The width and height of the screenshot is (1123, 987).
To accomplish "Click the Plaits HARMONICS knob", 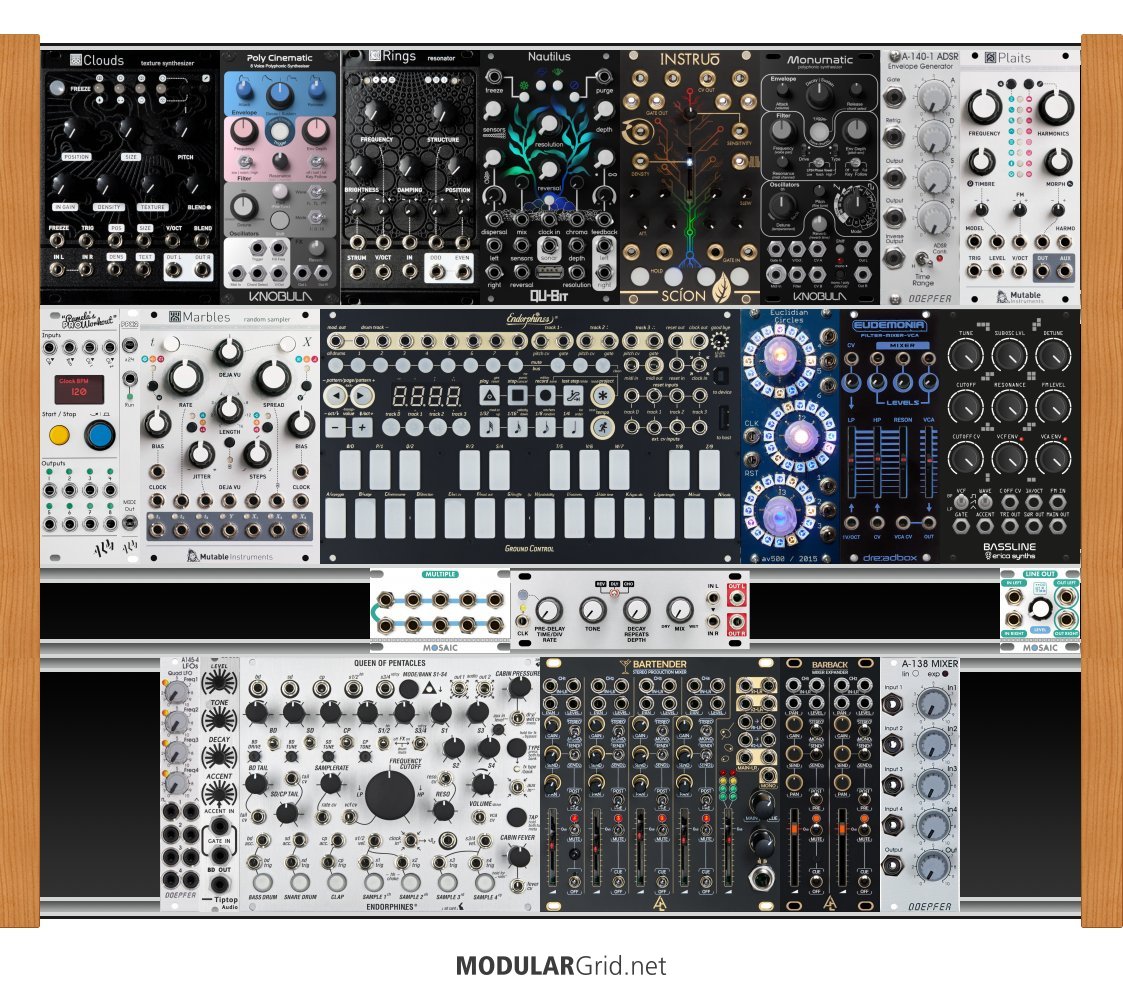I will (1055, 106).
